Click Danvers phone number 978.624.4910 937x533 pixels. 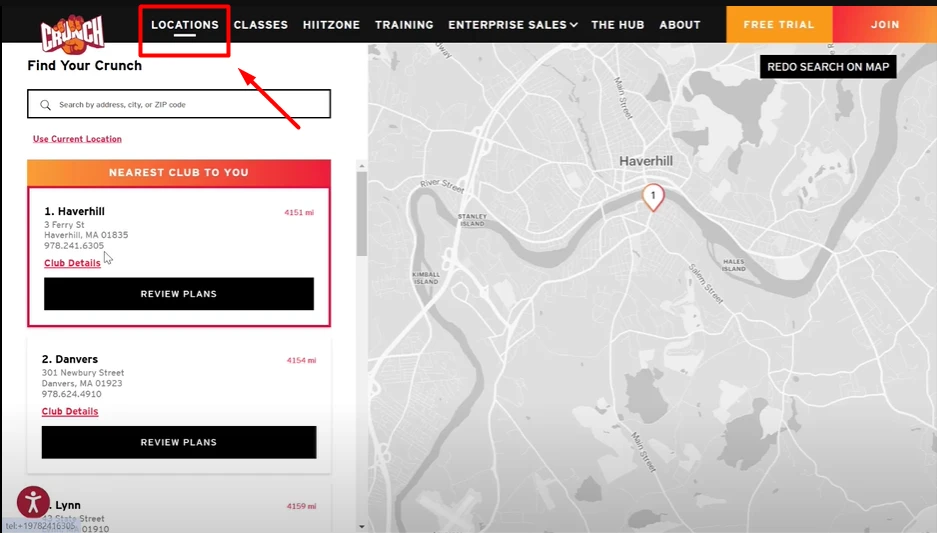[72, 394]
